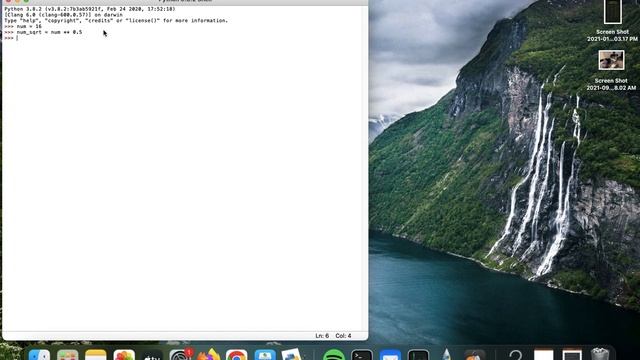640x360 pixels.
Task: Open the Notes app in the dock
Action: click(x=96, y=355)
